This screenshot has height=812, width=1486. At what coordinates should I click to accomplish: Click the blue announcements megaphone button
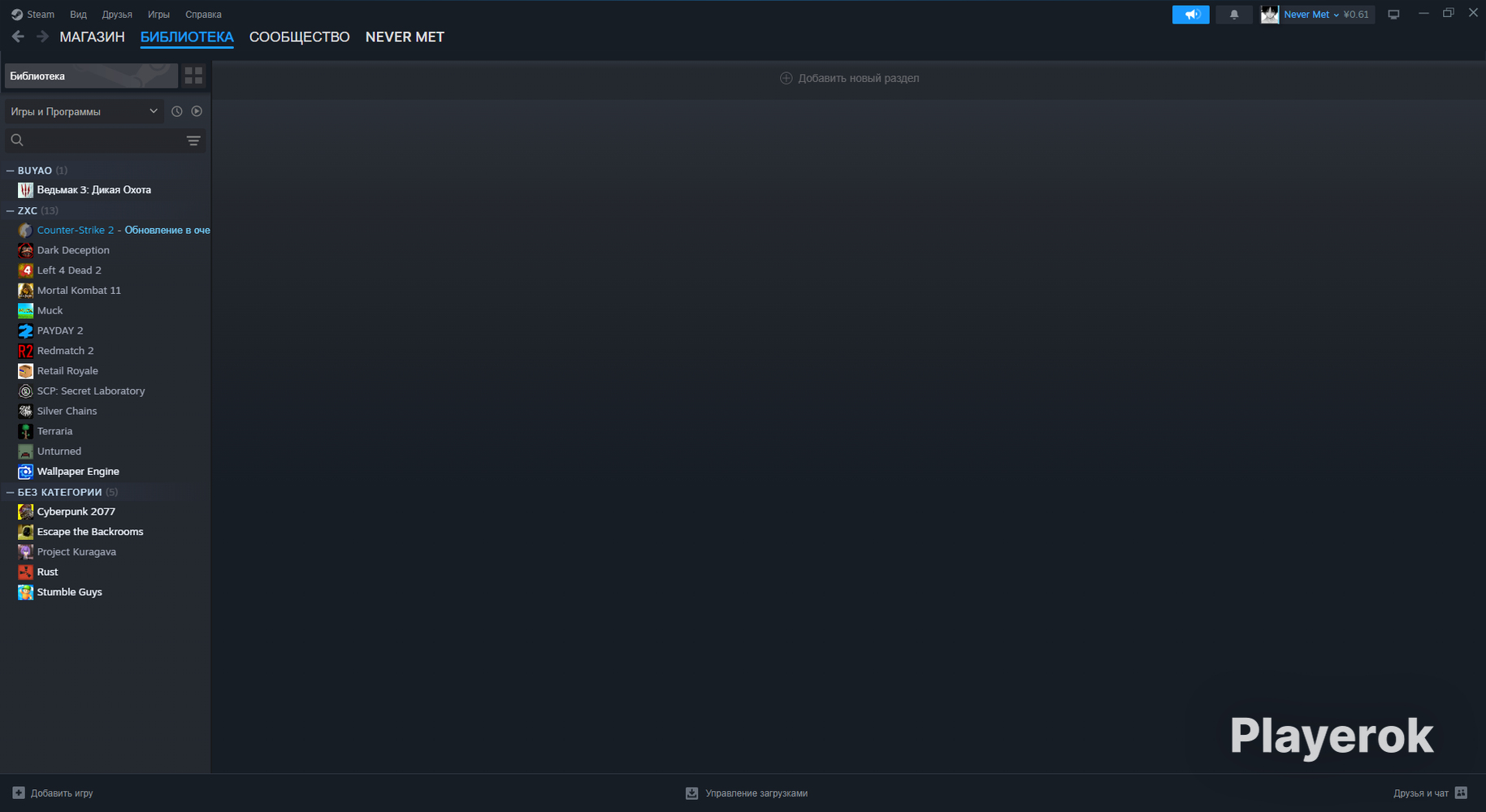[x=1190, y=15]
